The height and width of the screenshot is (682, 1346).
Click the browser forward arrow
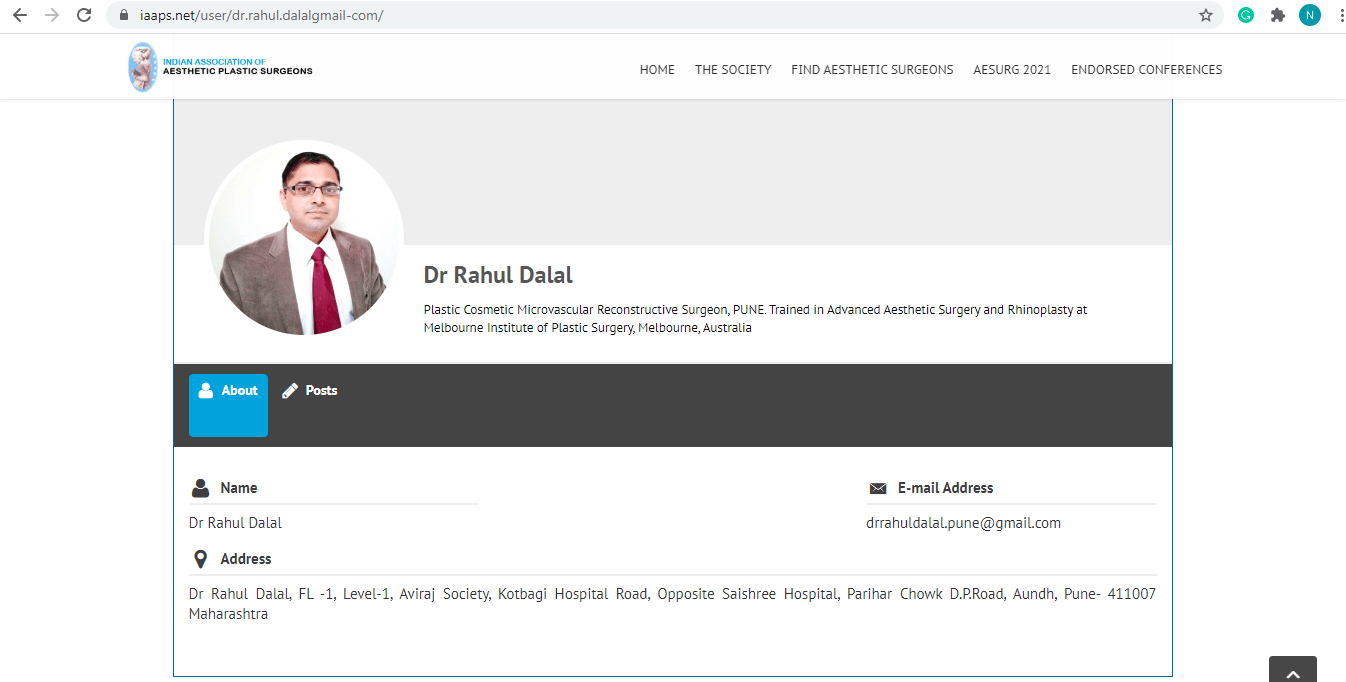click(52, 16)
